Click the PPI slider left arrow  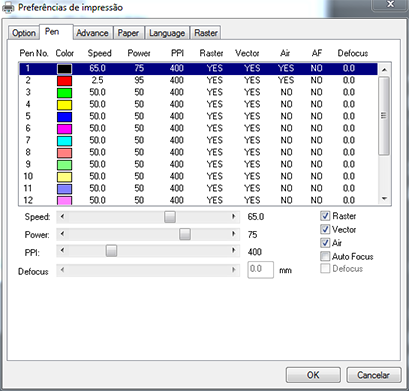62,251
